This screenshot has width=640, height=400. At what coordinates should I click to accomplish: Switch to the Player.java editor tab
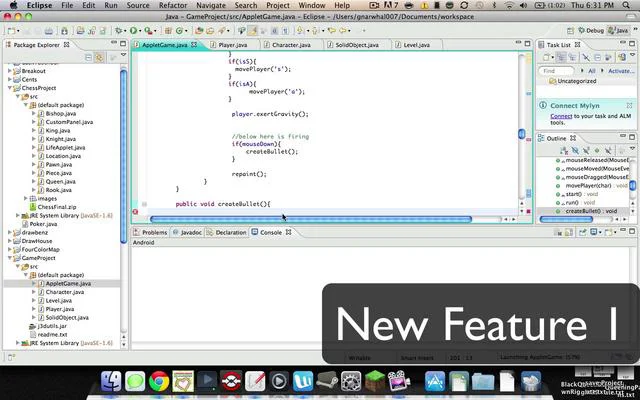233,45
